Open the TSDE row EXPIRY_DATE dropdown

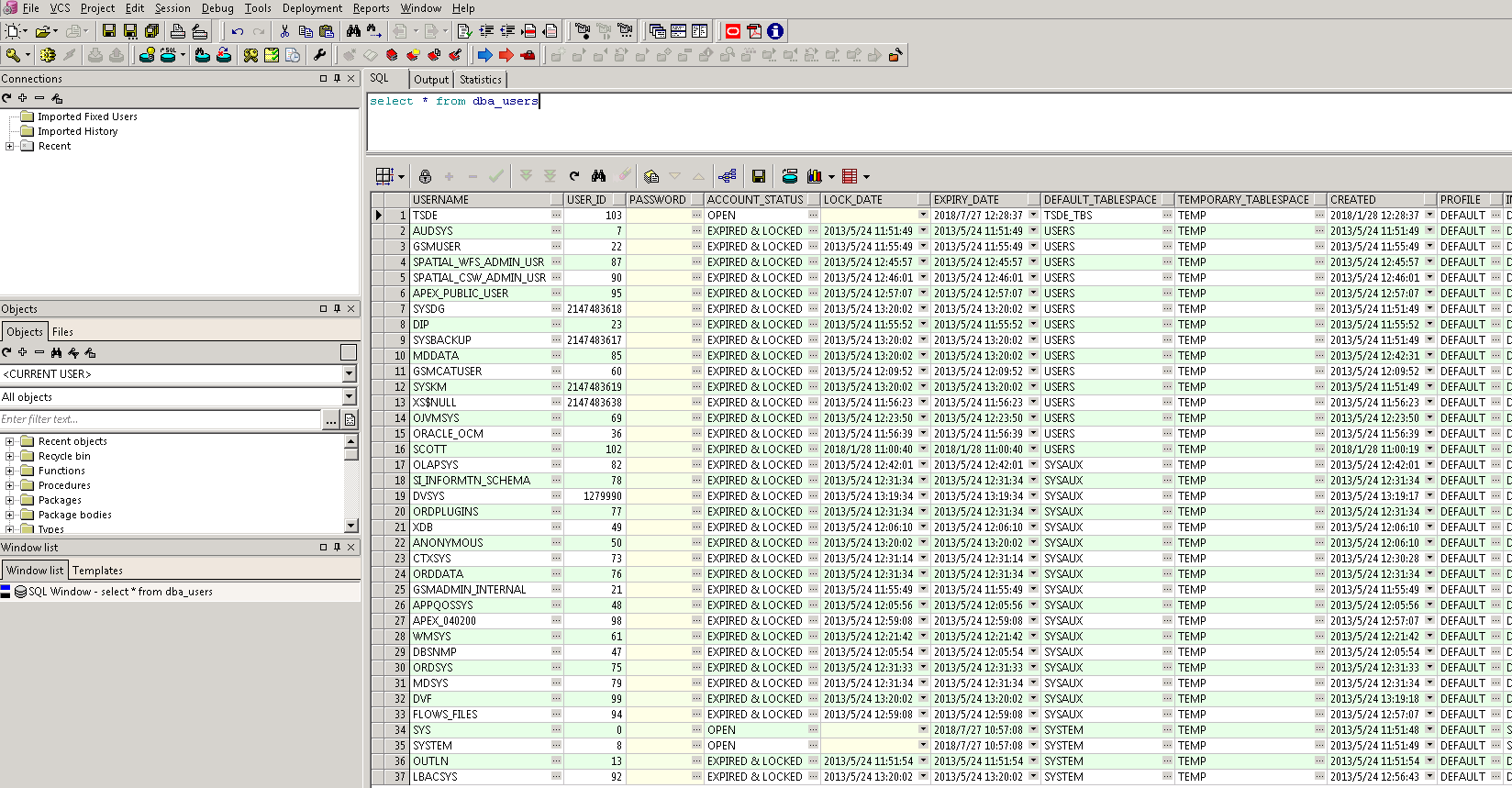click(1033, 216)
